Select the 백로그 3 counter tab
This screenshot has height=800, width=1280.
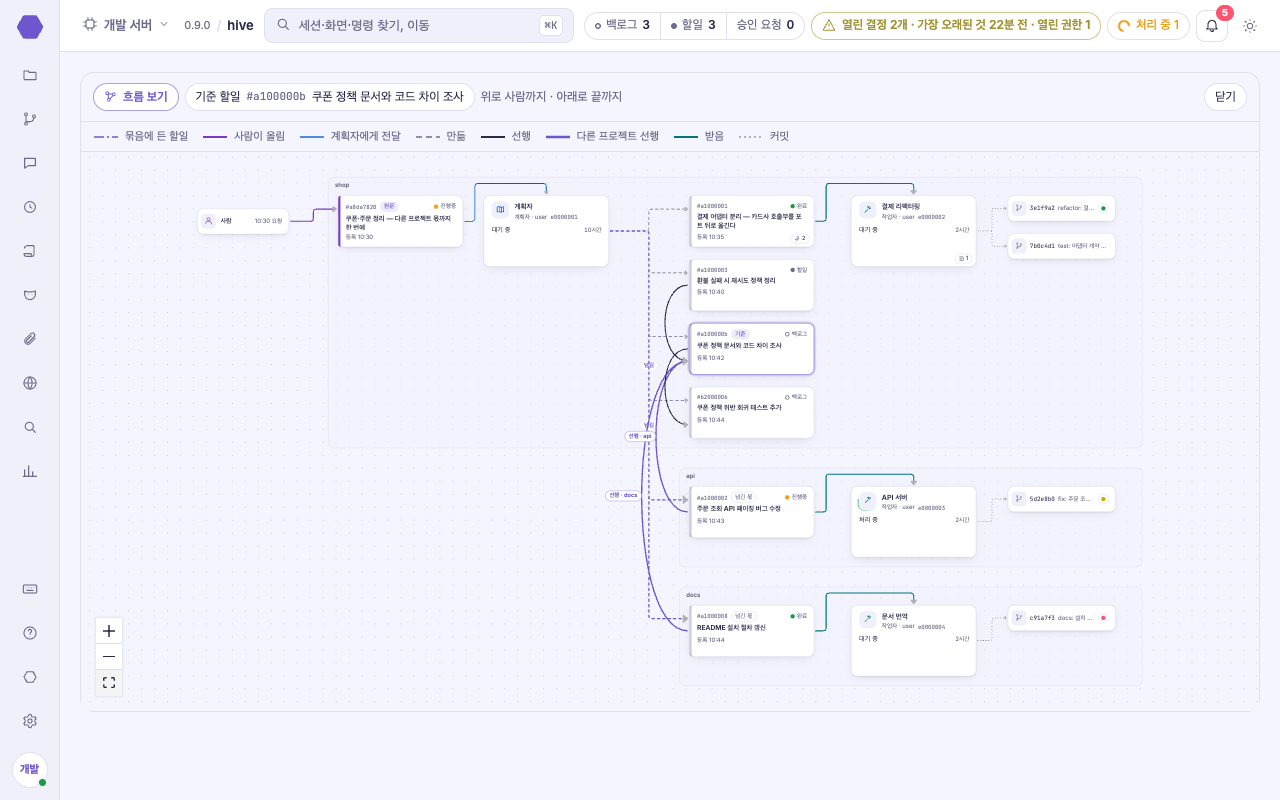click(x=622, y=25)
